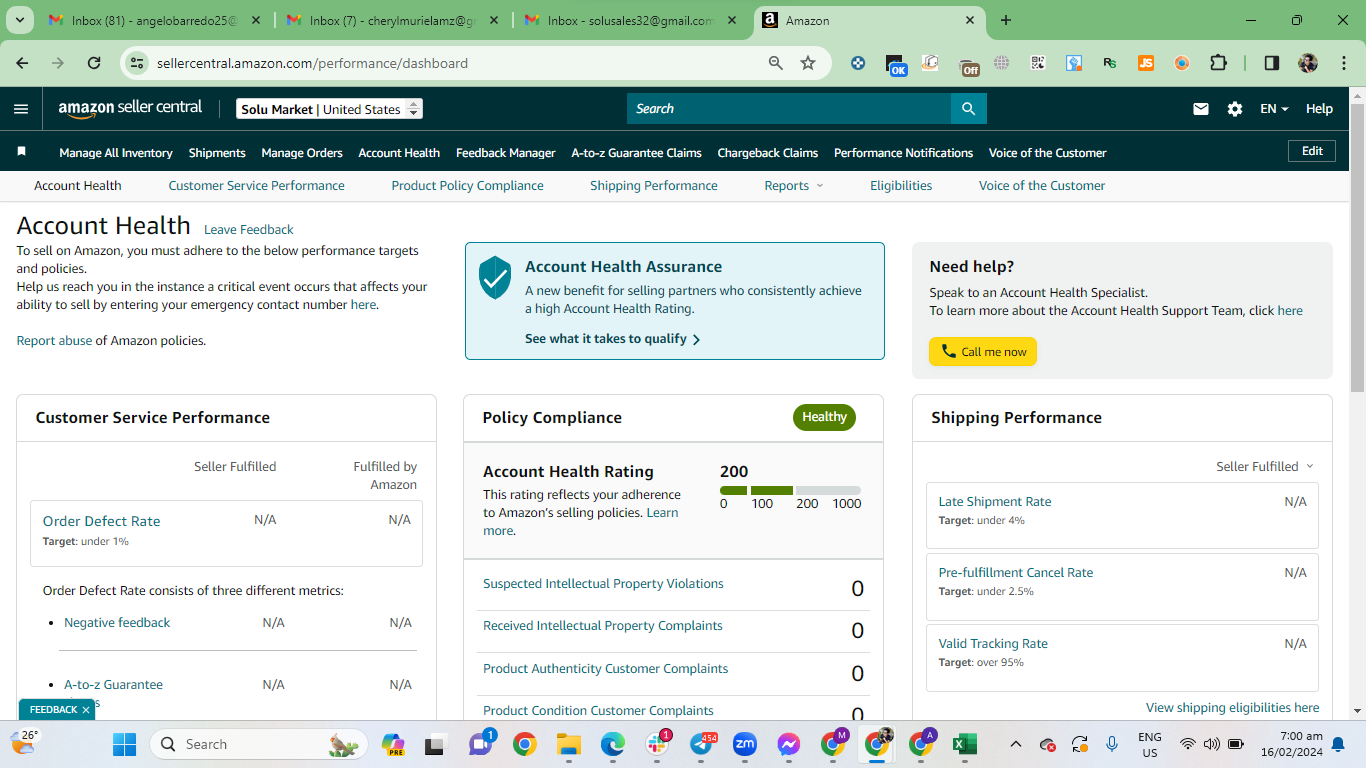1366x768 pixels.
Task: Bookmark this page with the star icon
Action: coord(808,63)
